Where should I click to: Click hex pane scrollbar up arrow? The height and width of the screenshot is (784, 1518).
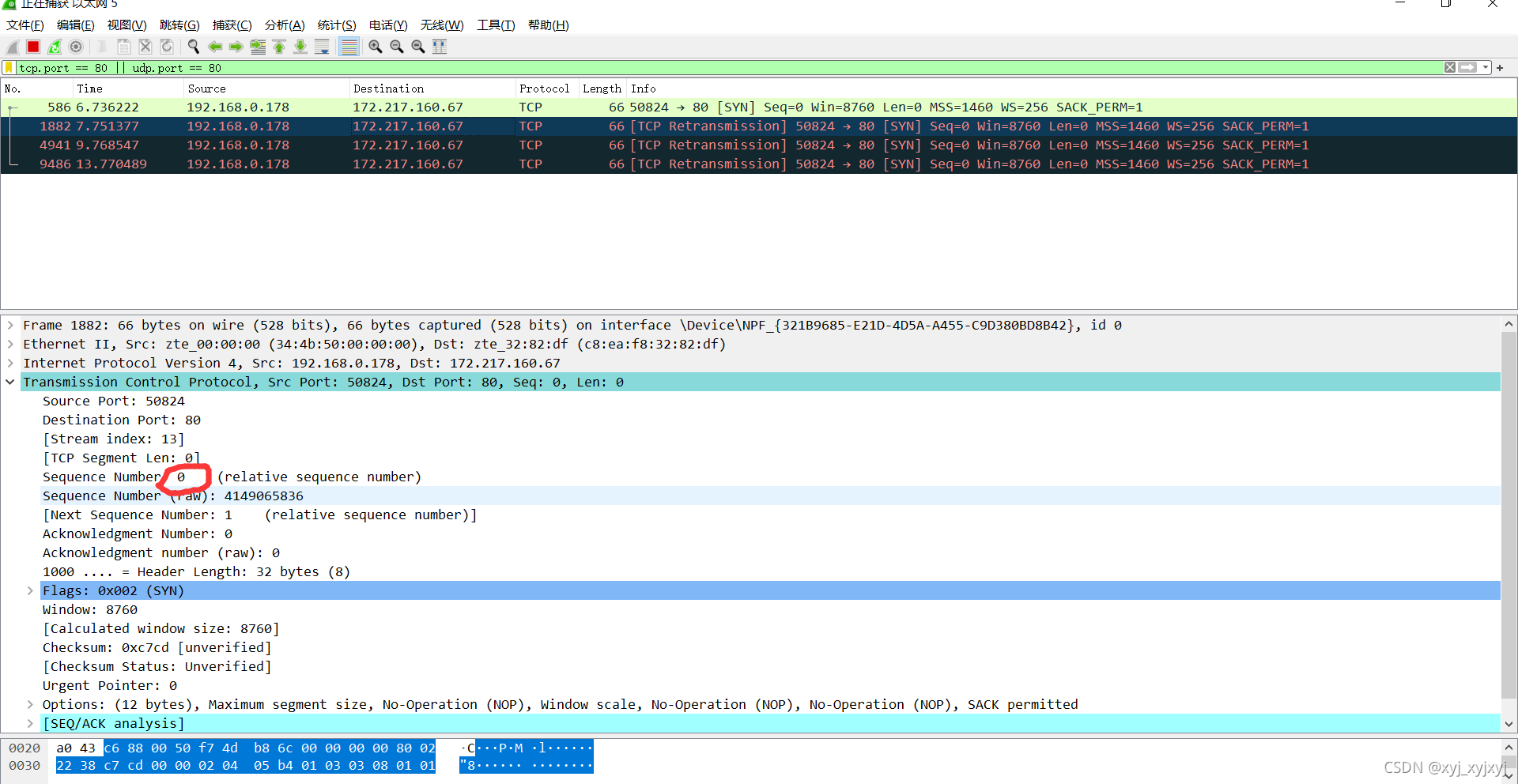point(1509,748)
